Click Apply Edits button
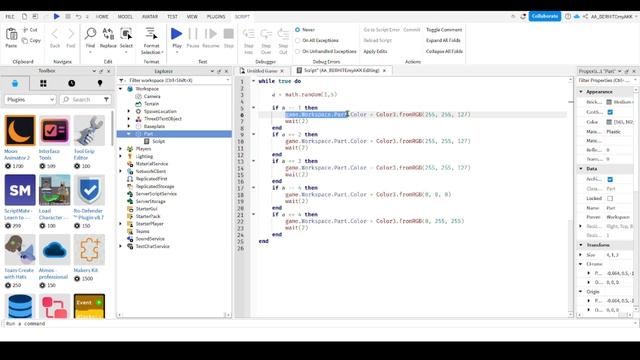Viewport: 640px width, 360px height. click(375, 51)
